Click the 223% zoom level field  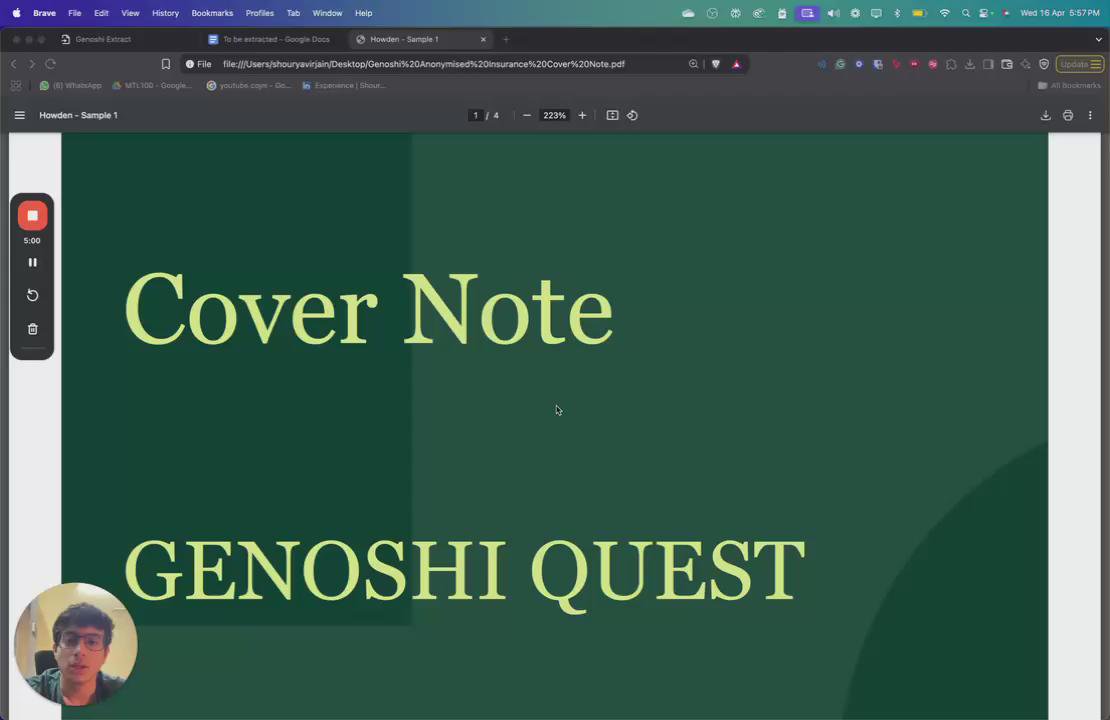point(554,115)
